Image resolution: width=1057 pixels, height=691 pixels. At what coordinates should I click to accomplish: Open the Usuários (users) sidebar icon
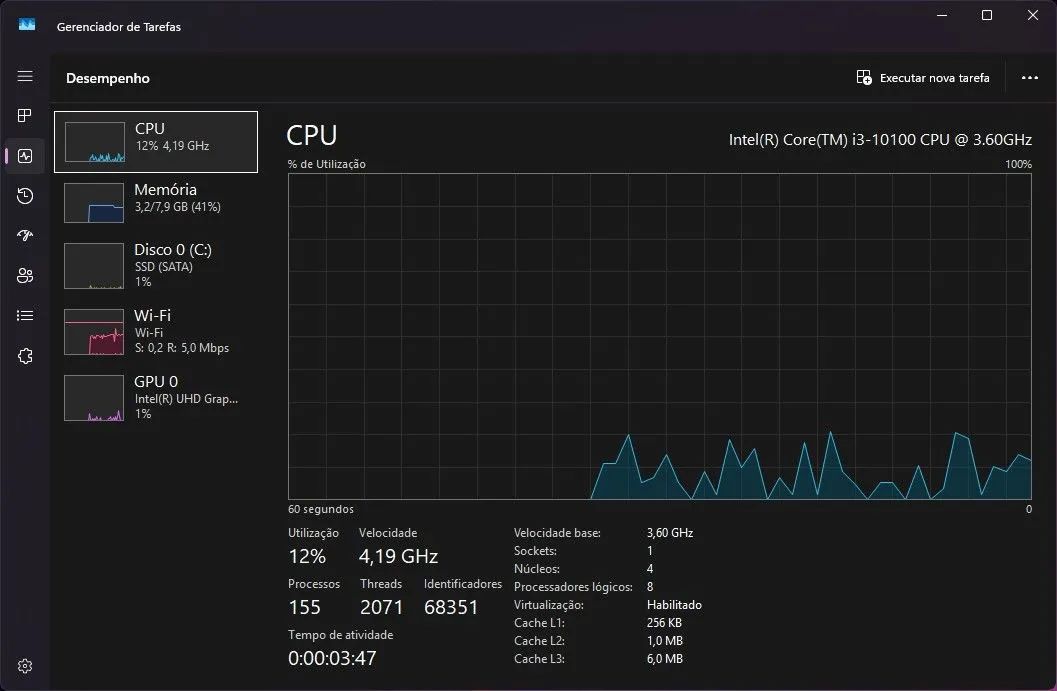pyautogui.click(x=25, y=275)
